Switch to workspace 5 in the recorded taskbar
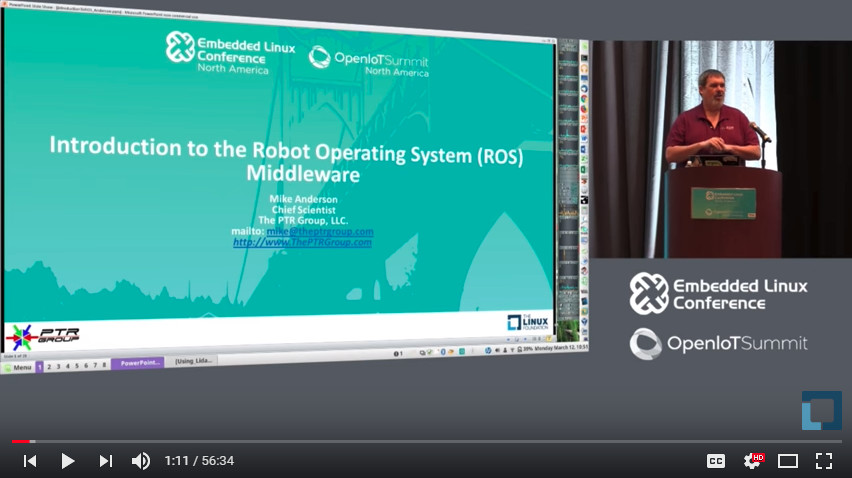The height and width of the screenshot is (478, 852). click(x=77, y=366)
